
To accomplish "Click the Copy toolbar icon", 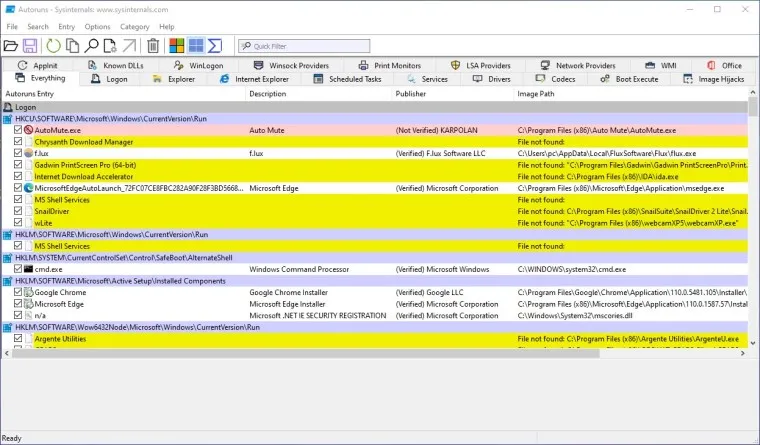I will (x=72, y=46).
